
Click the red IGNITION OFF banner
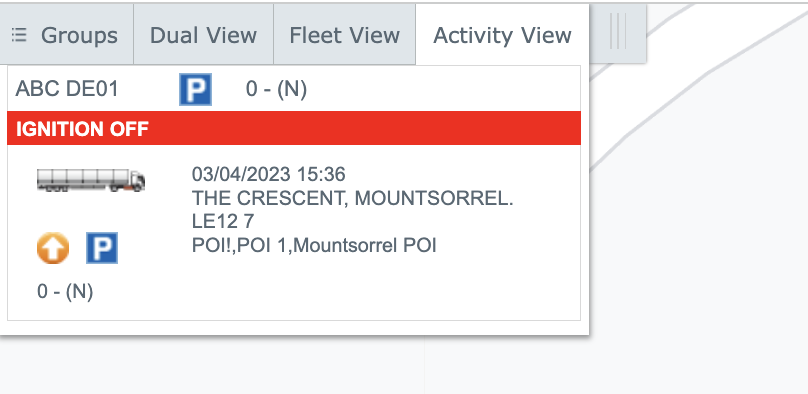click(294, 128)
